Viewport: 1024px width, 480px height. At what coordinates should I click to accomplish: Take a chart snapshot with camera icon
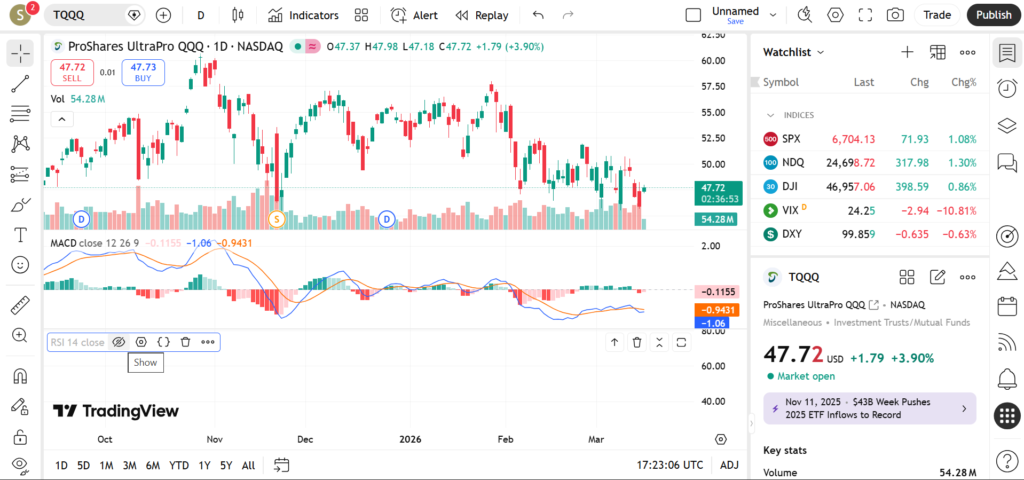pyautogui.click(x=895, y=15)
